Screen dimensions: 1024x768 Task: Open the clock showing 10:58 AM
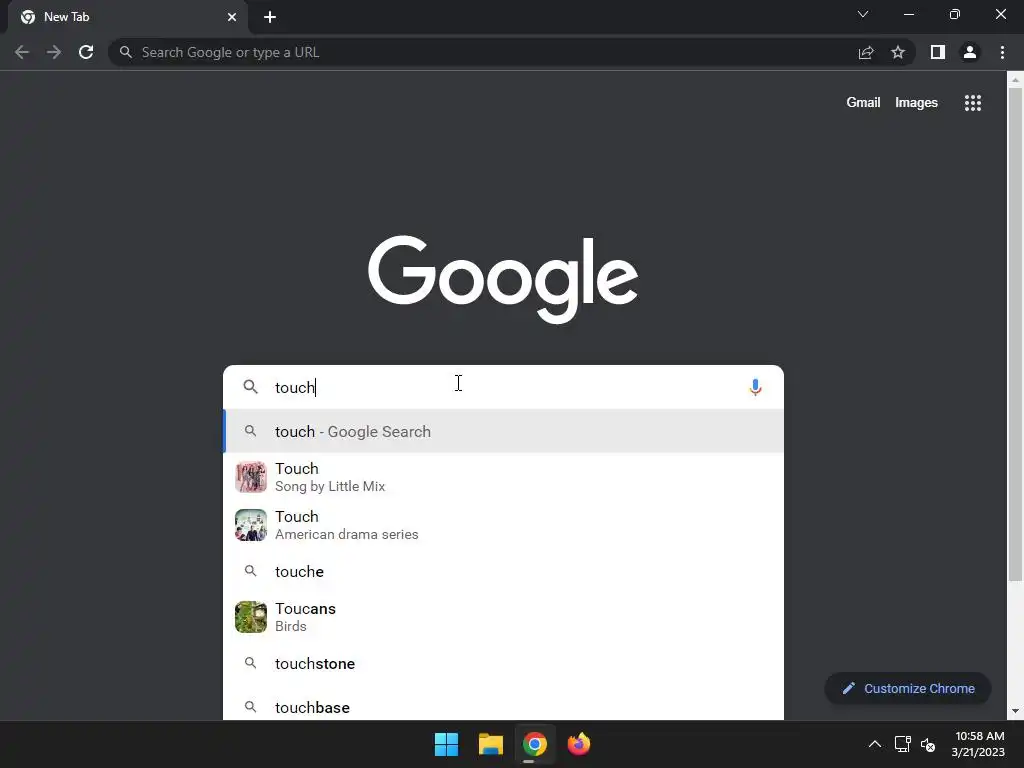coord(978,744)
